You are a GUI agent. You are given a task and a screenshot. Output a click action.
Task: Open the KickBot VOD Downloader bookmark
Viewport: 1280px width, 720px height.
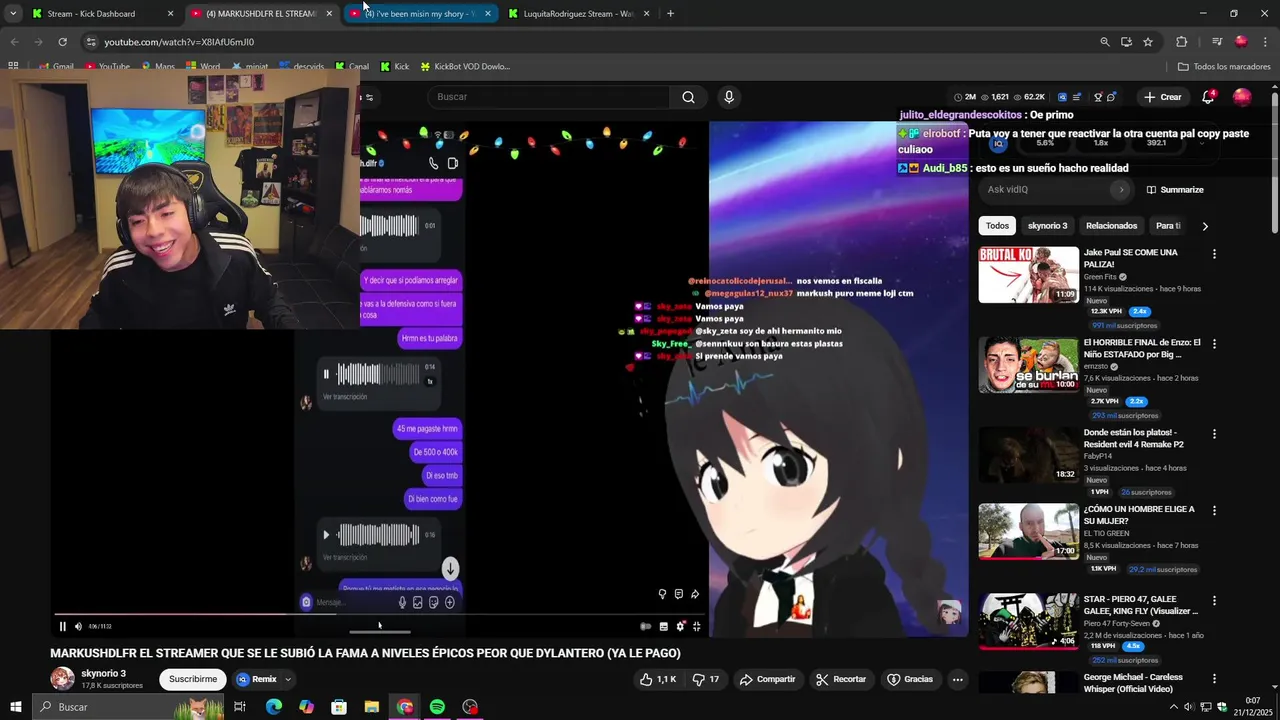pos(465,67)
